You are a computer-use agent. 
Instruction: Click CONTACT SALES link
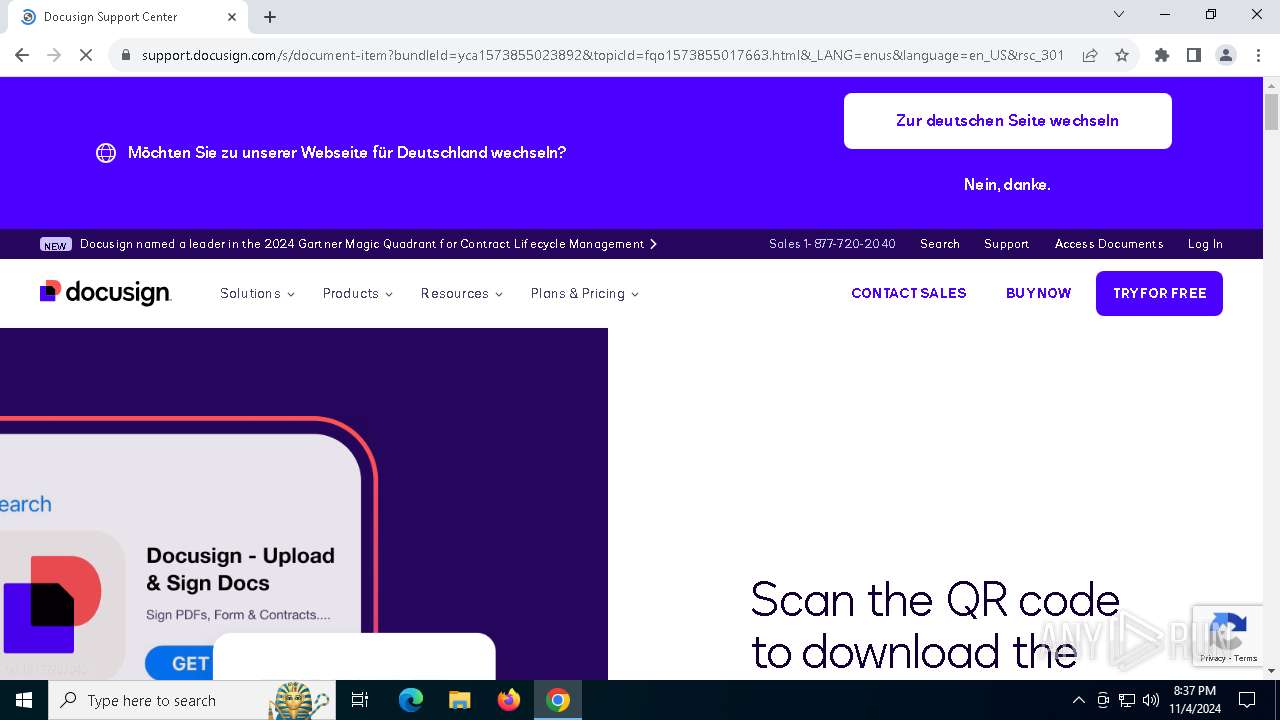(909, 293)
